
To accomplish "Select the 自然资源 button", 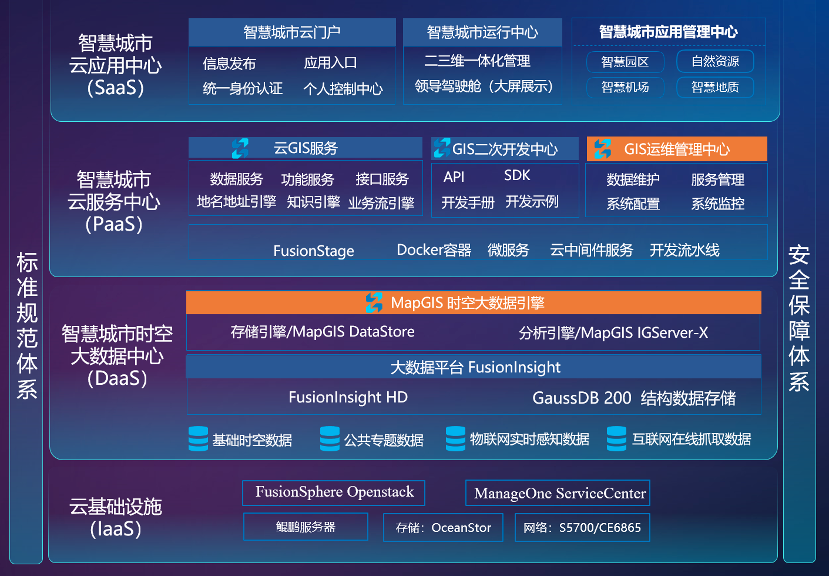I will point(715,61).
